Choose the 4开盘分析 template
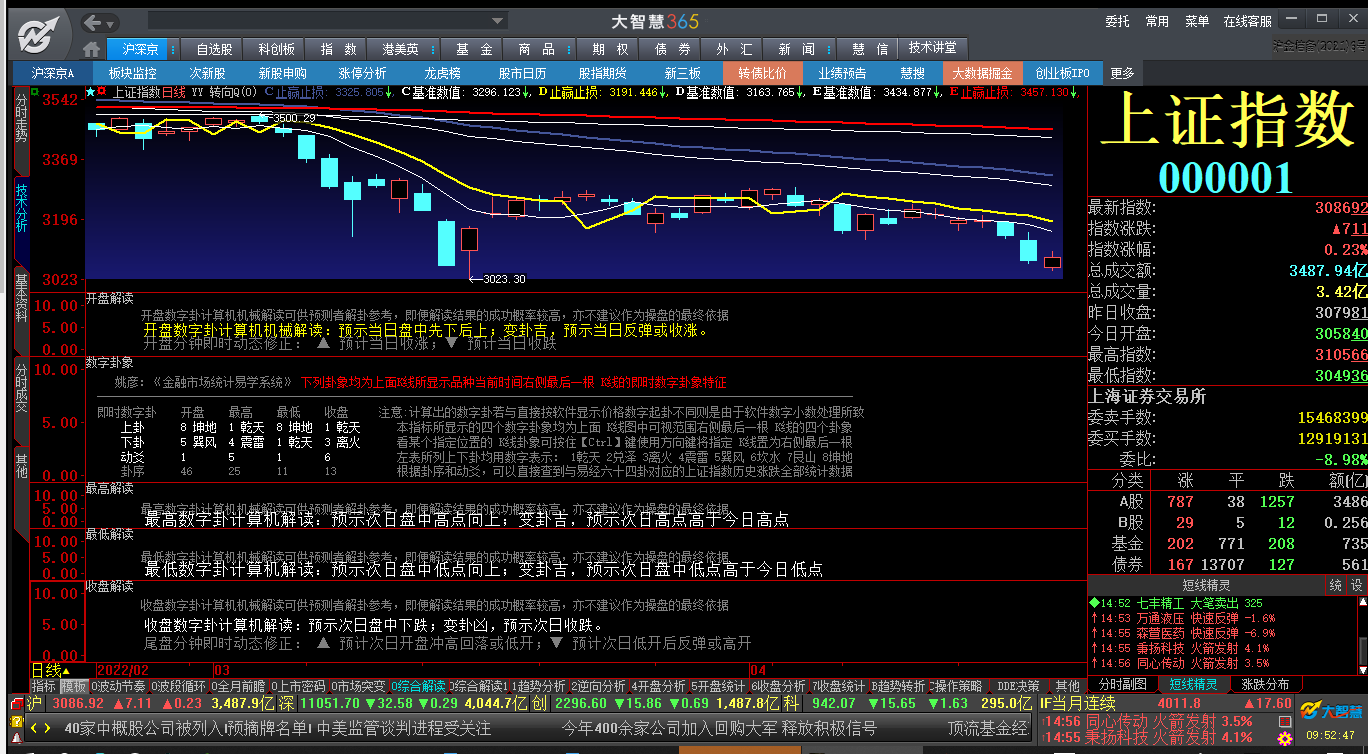Viewport: 1368px width, 754px height. coord(658,686)
